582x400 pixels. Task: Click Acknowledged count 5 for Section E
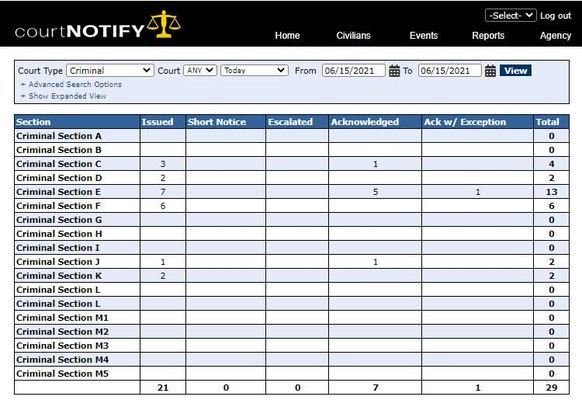(x=375, y=192)
